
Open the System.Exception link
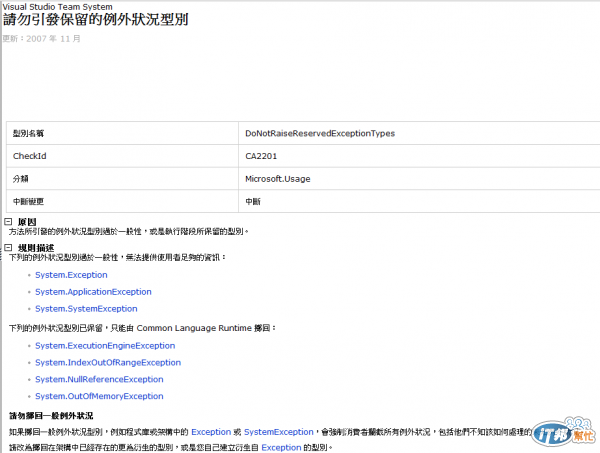point(71,275)
